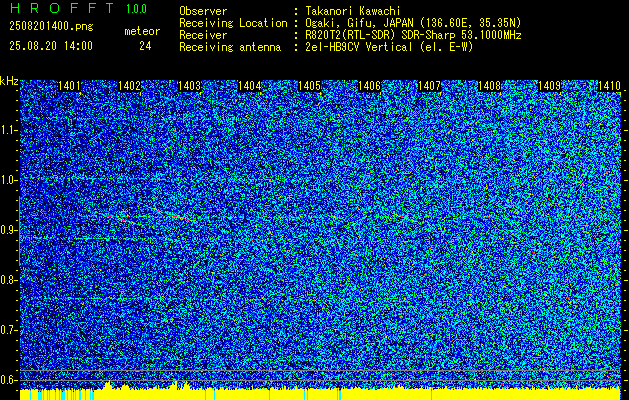Click the Receiver label
629x400 pixels.
[203, 35]
